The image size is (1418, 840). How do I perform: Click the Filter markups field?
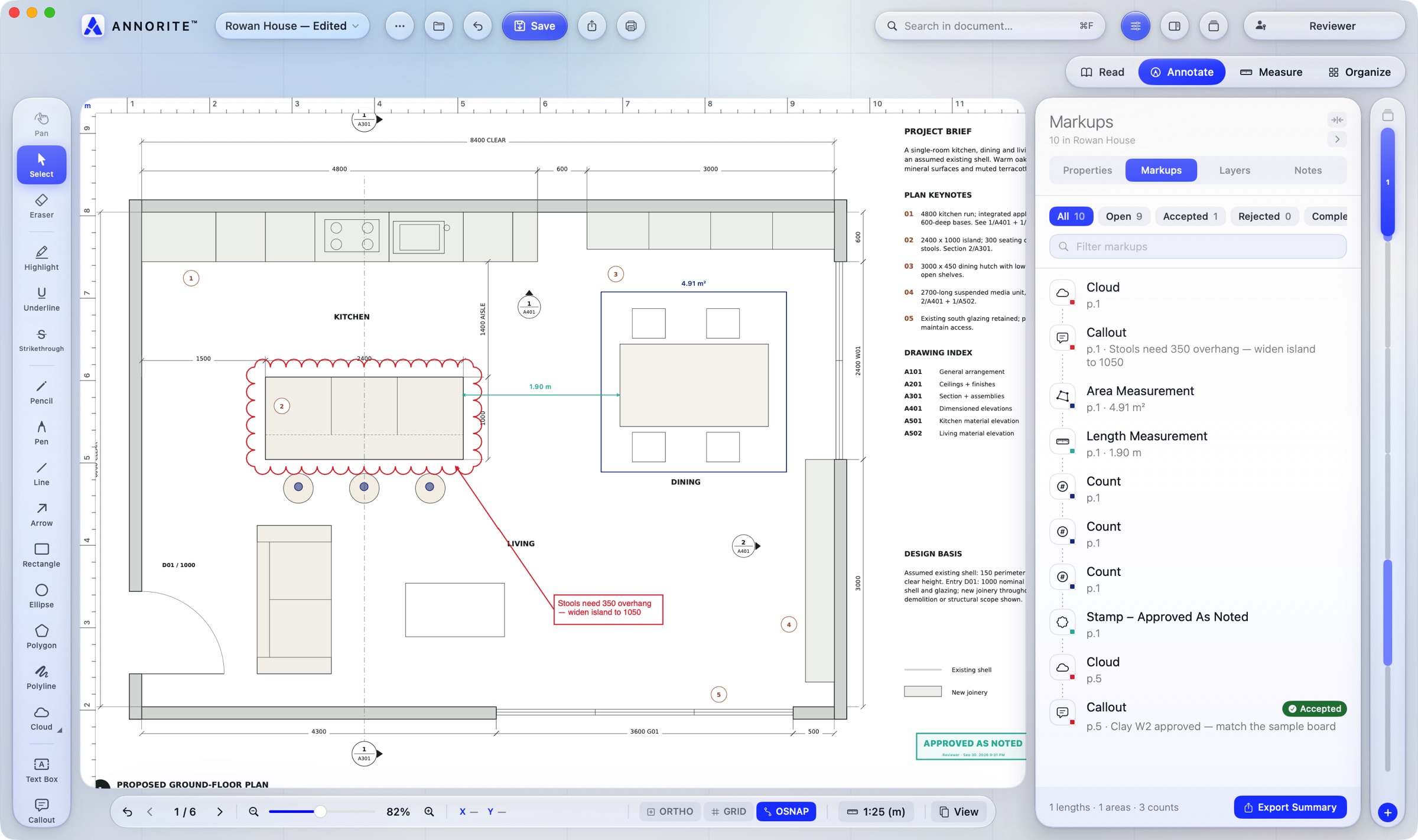point(1198,246)
